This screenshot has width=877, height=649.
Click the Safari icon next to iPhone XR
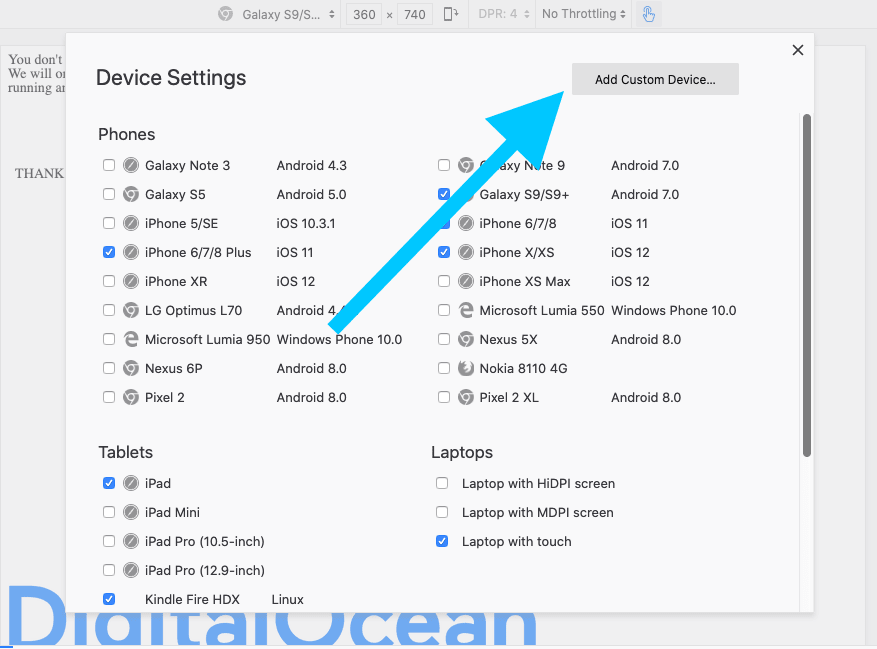tap(131, 281)
